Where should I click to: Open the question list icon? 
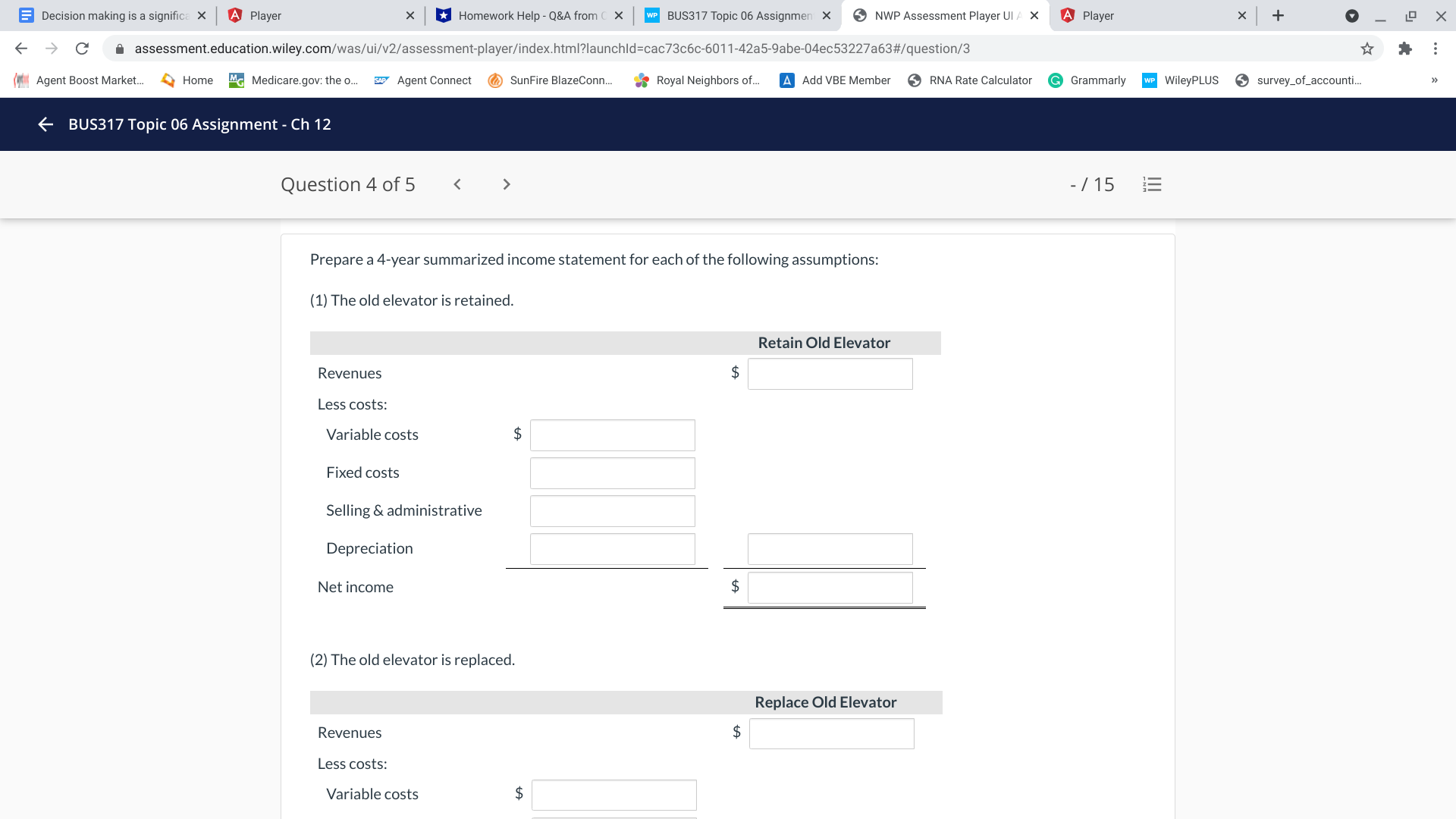(x=1152, y=184)
